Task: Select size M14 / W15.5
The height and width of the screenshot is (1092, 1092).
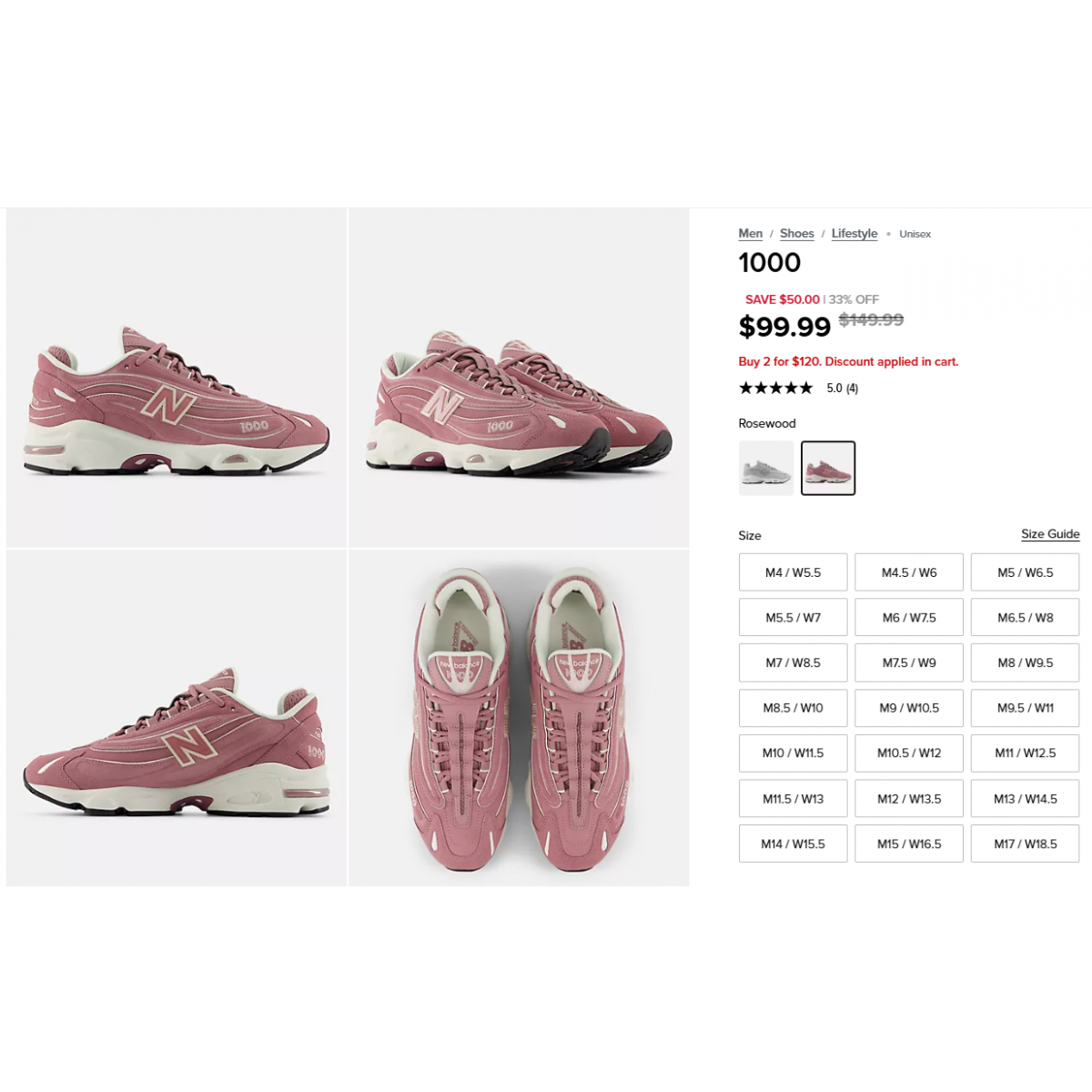Action: 794,844
